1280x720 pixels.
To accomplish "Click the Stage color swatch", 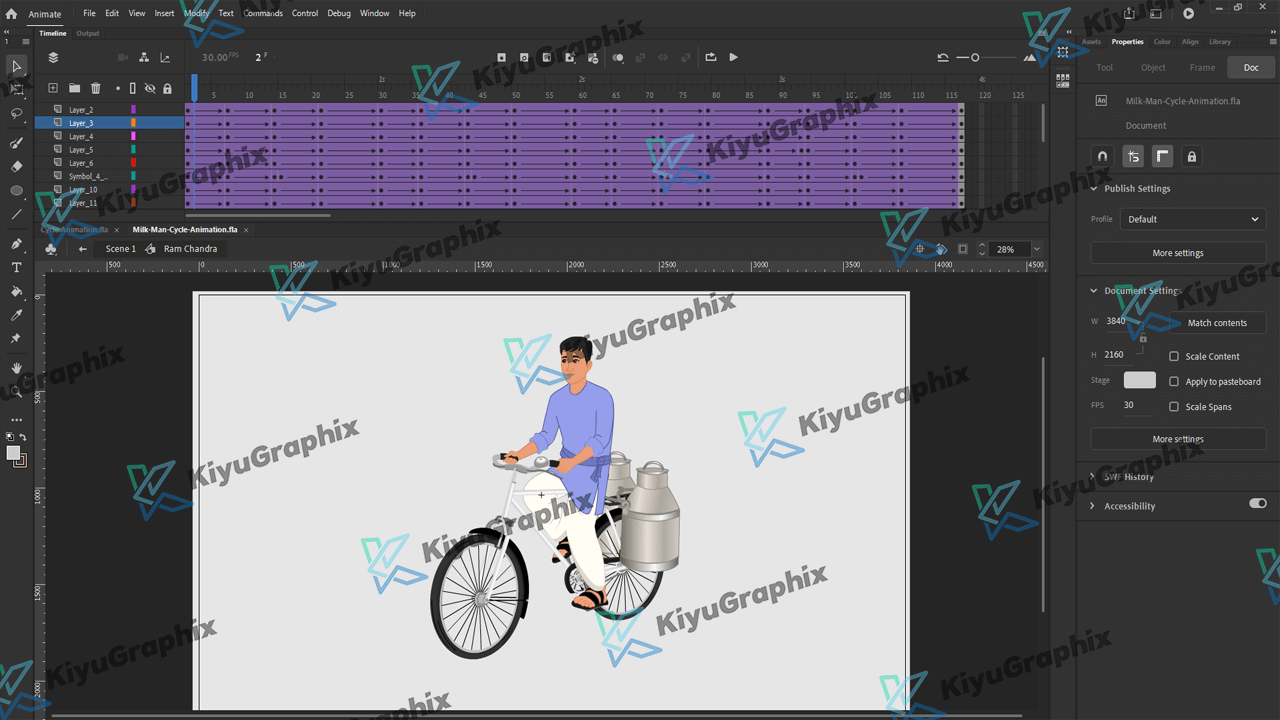I will pos(1139,380).
